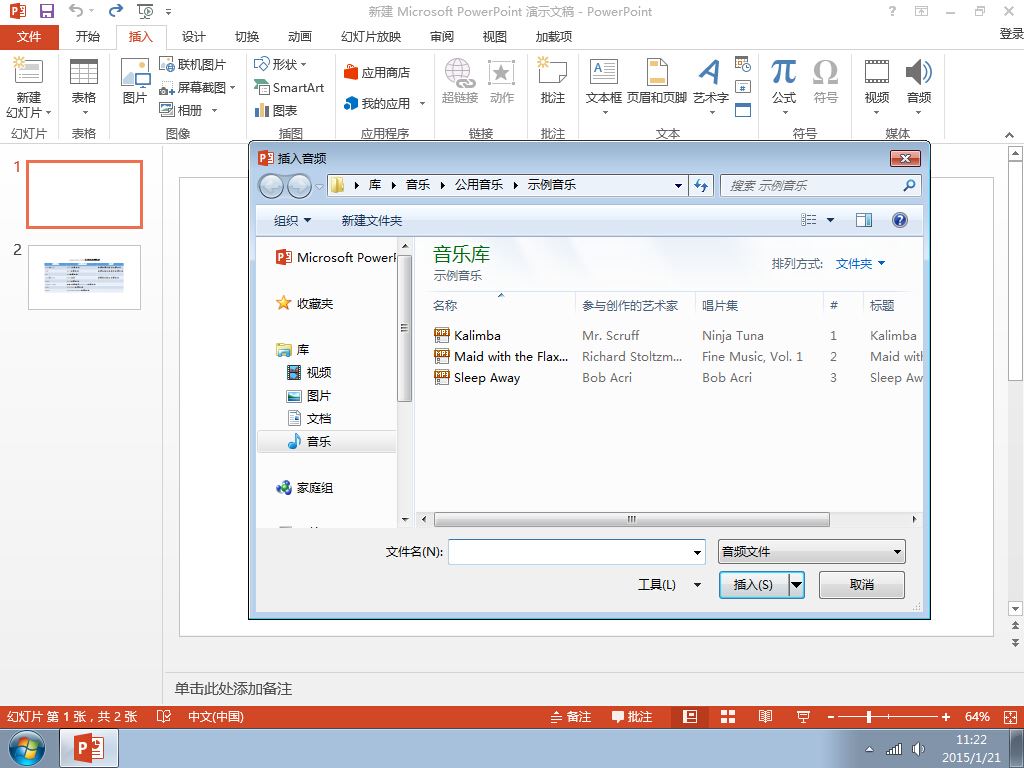Toggle Comments (批注) pane in status bar
Image resolution: width=1024 pixels, height=768 pixels.
click(632, 716)
